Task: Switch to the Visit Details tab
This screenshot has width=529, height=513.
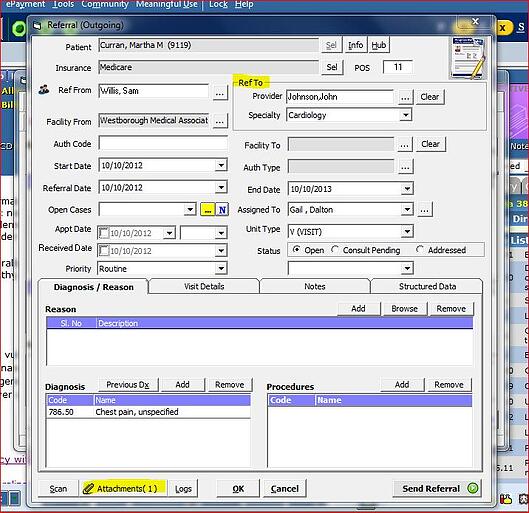Action: click(x=204, y=286)
